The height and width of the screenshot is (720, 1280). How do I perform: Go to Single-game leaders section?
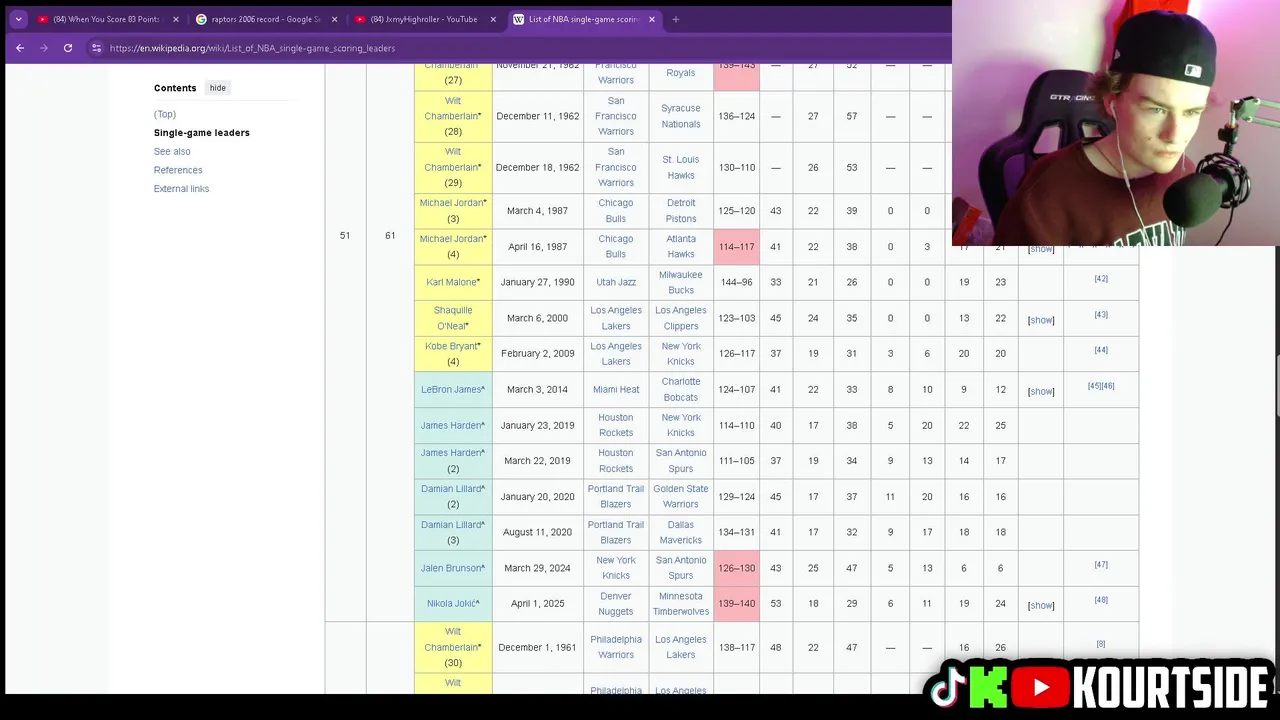202,132
